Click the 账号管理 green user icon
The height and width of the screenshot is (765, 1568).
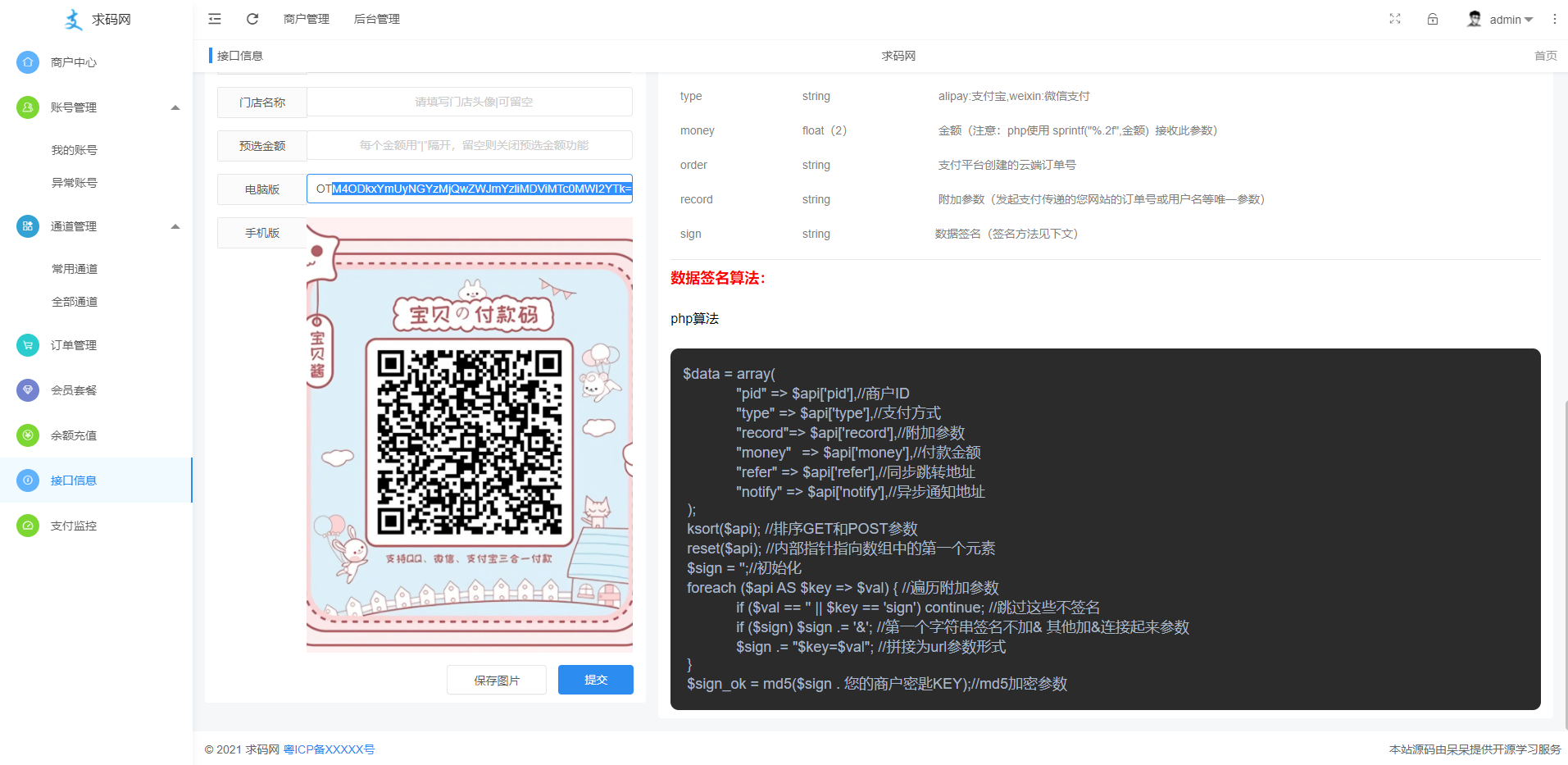(x=28, y=107)
